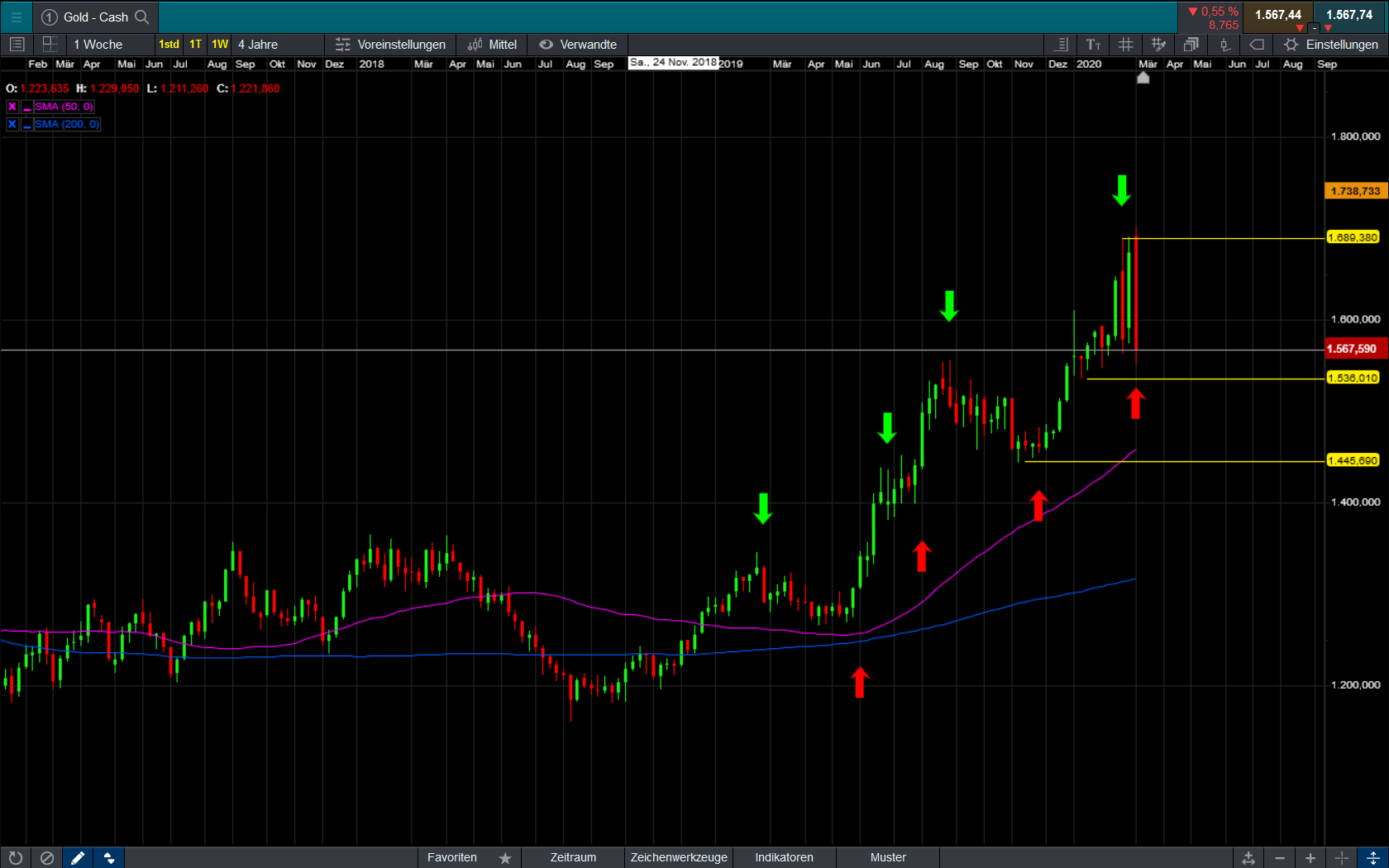Viewport: 1389px width, 868px height.
Task: Click the 1.200,000 price axis label
Action: (x=1355, y=685)
